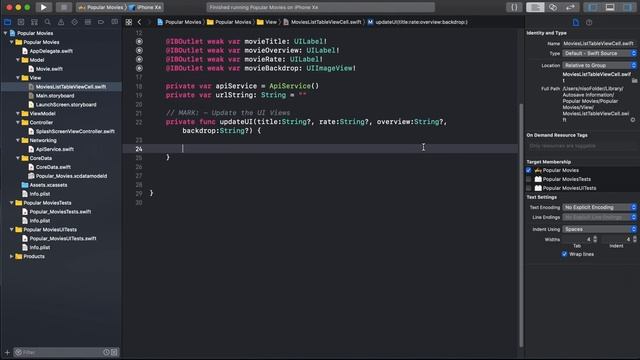Screen dimensions: 640x360
Task: Select the Quick Help inspector tab
Action: coord(589,22)
